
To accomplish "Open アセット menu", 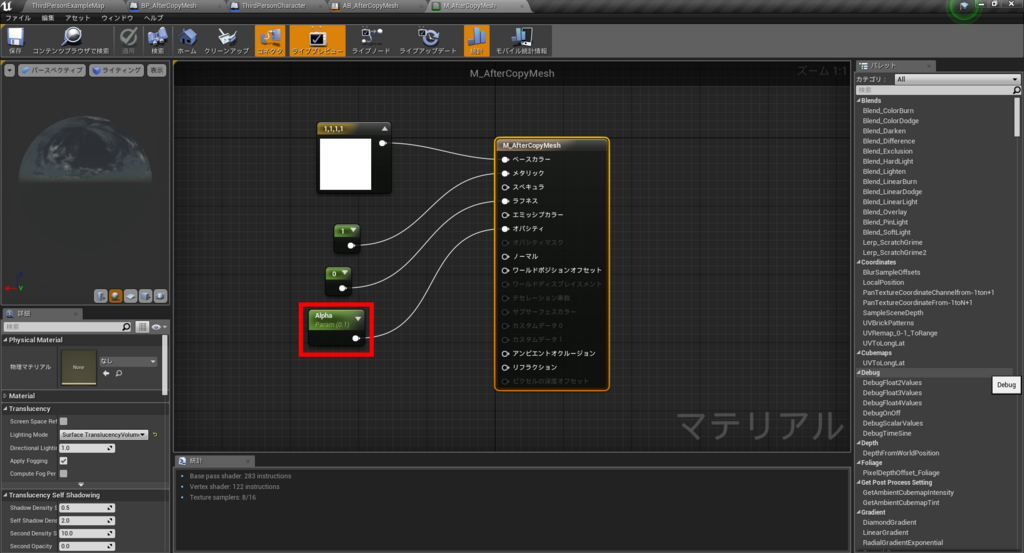I will click(x=77, y=18).
